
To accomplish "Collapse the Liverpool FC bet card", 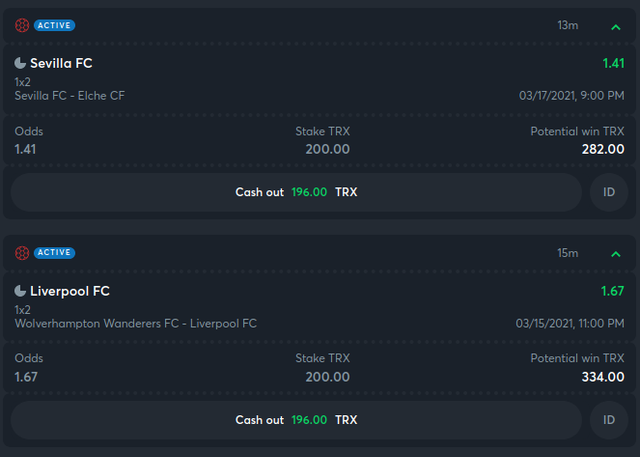I will click(x=616, y=254).
